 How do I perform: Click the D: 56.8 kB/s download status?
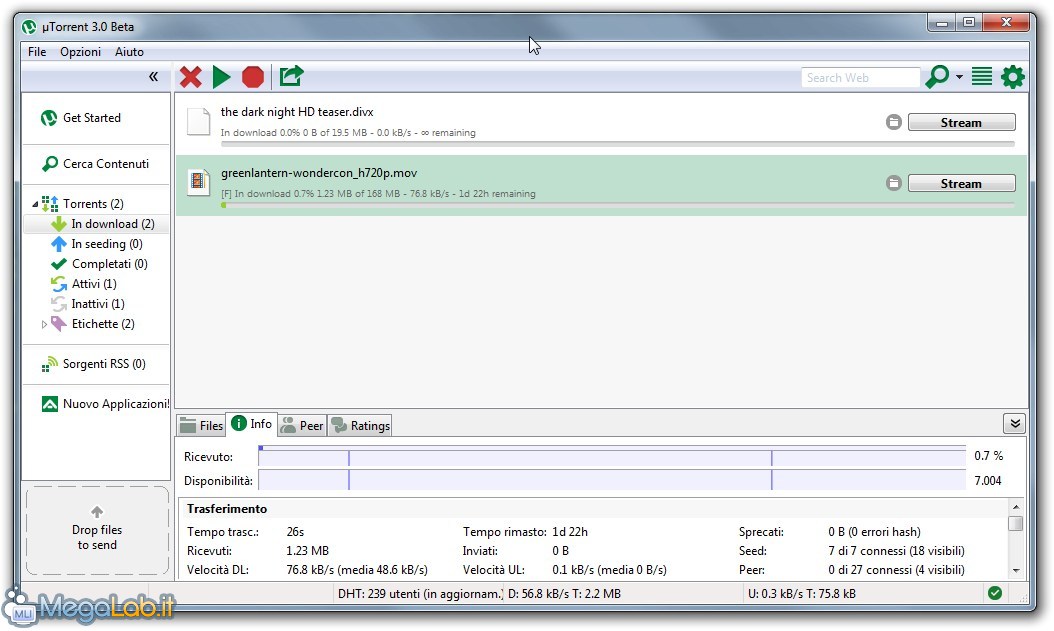(x=565, y=593)
